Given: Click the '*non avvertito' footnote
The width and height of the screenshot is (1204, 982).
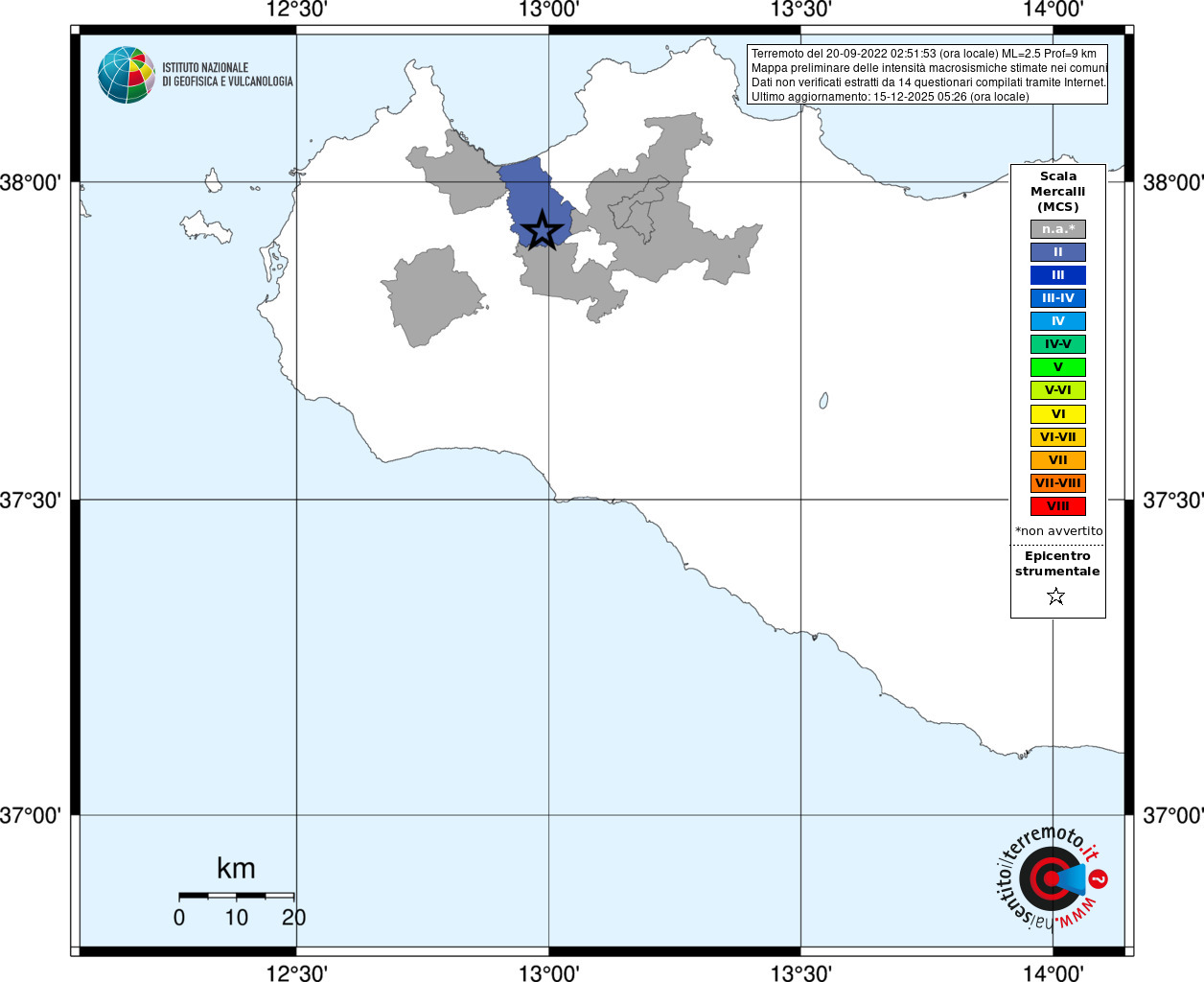Looking at the screenshot, I should coord(1058,531).
